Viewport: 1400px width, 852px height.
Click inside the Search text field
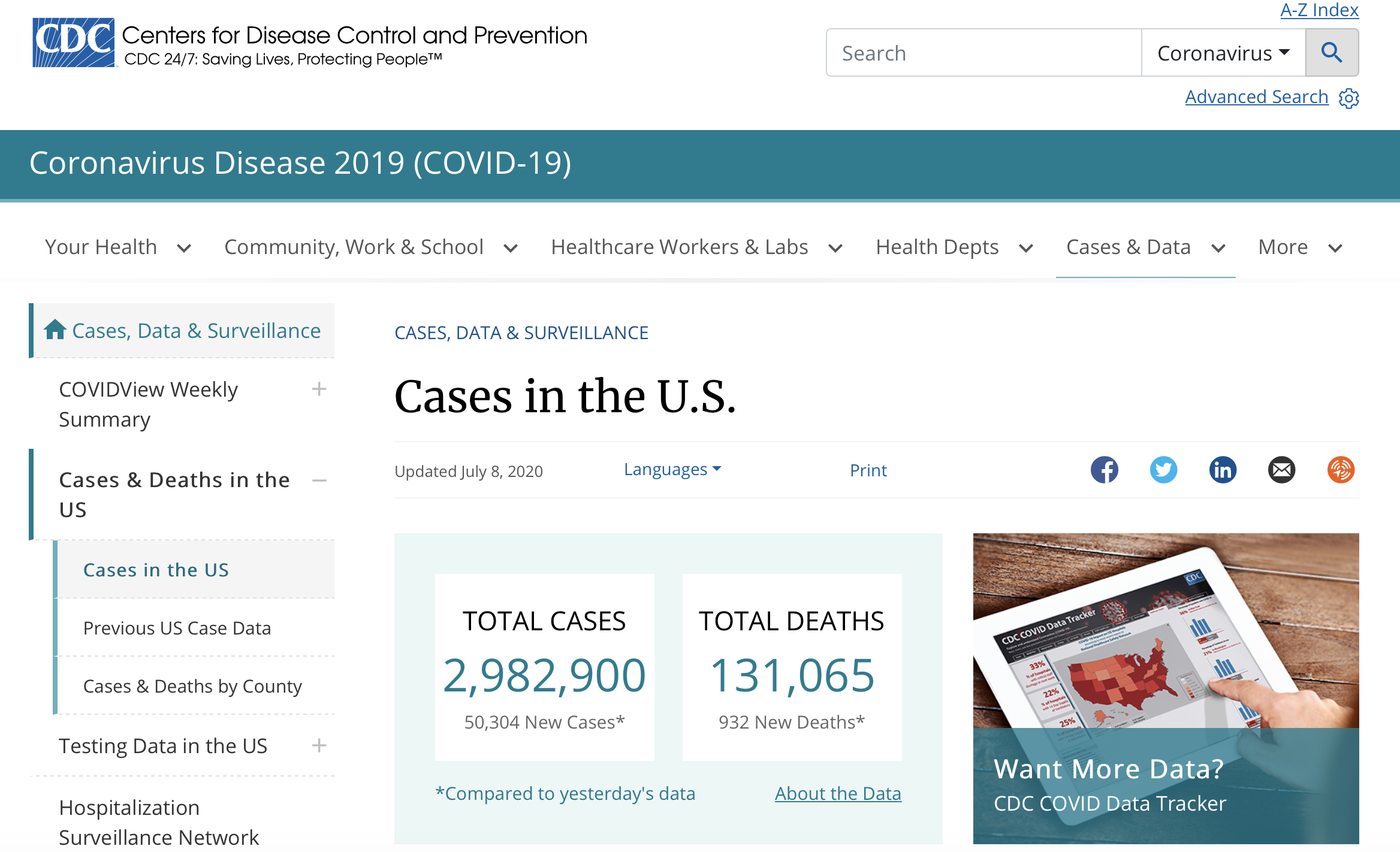(983, 53)
